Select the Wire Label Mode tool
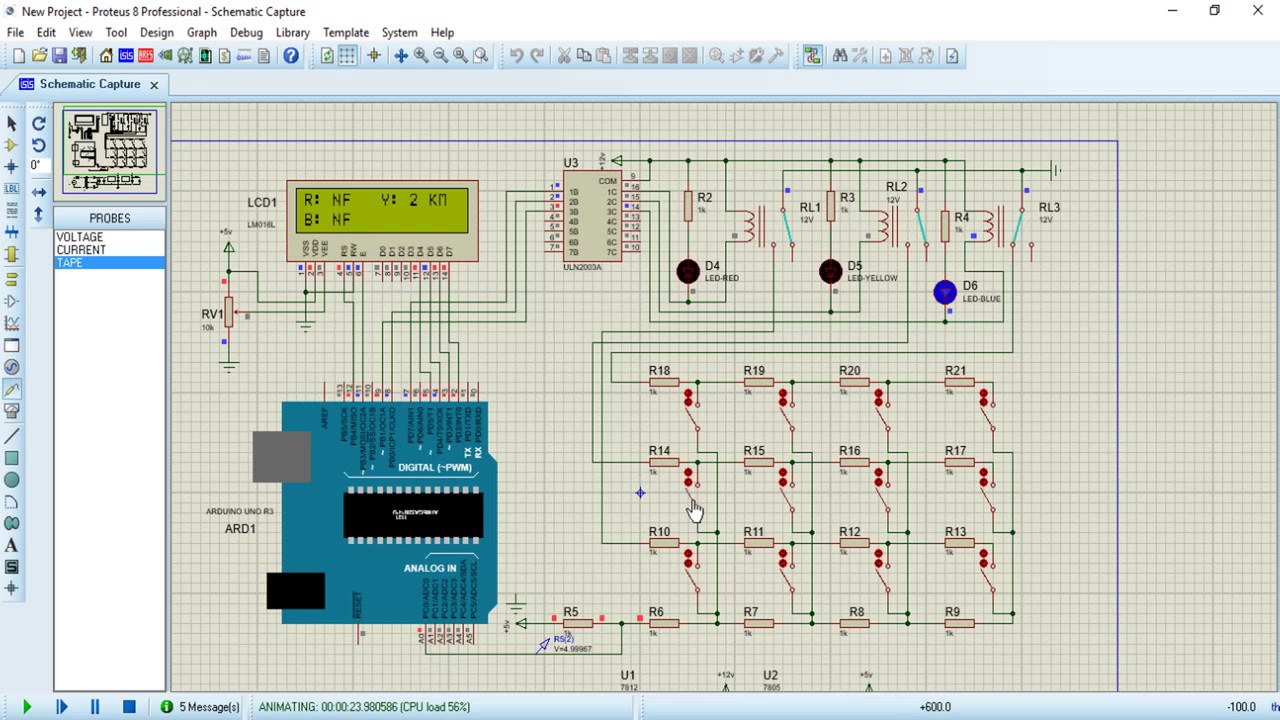This screenshot has height=720, width=1280. [12, 188]
